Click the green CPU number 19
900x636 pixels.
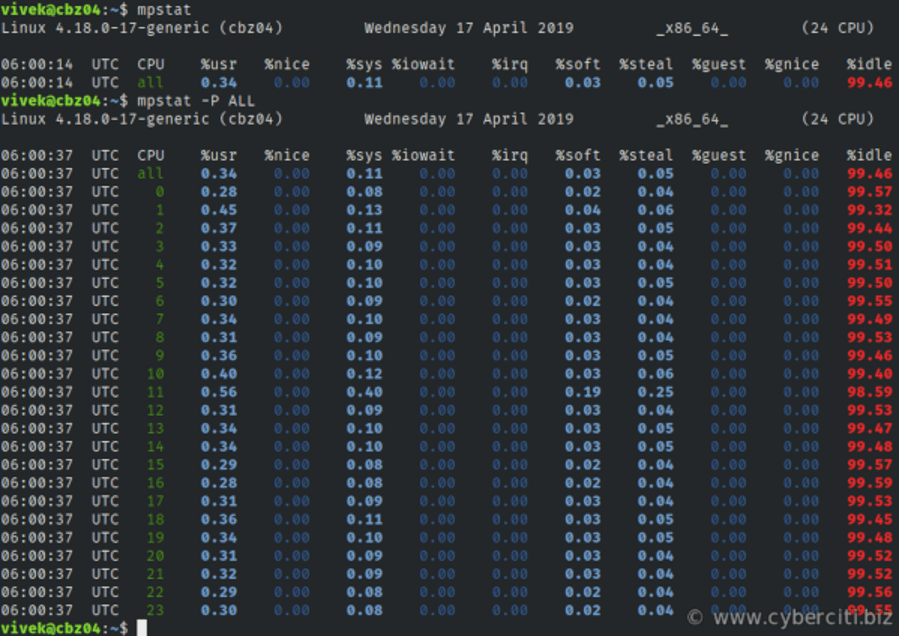(x=155, y=538)
